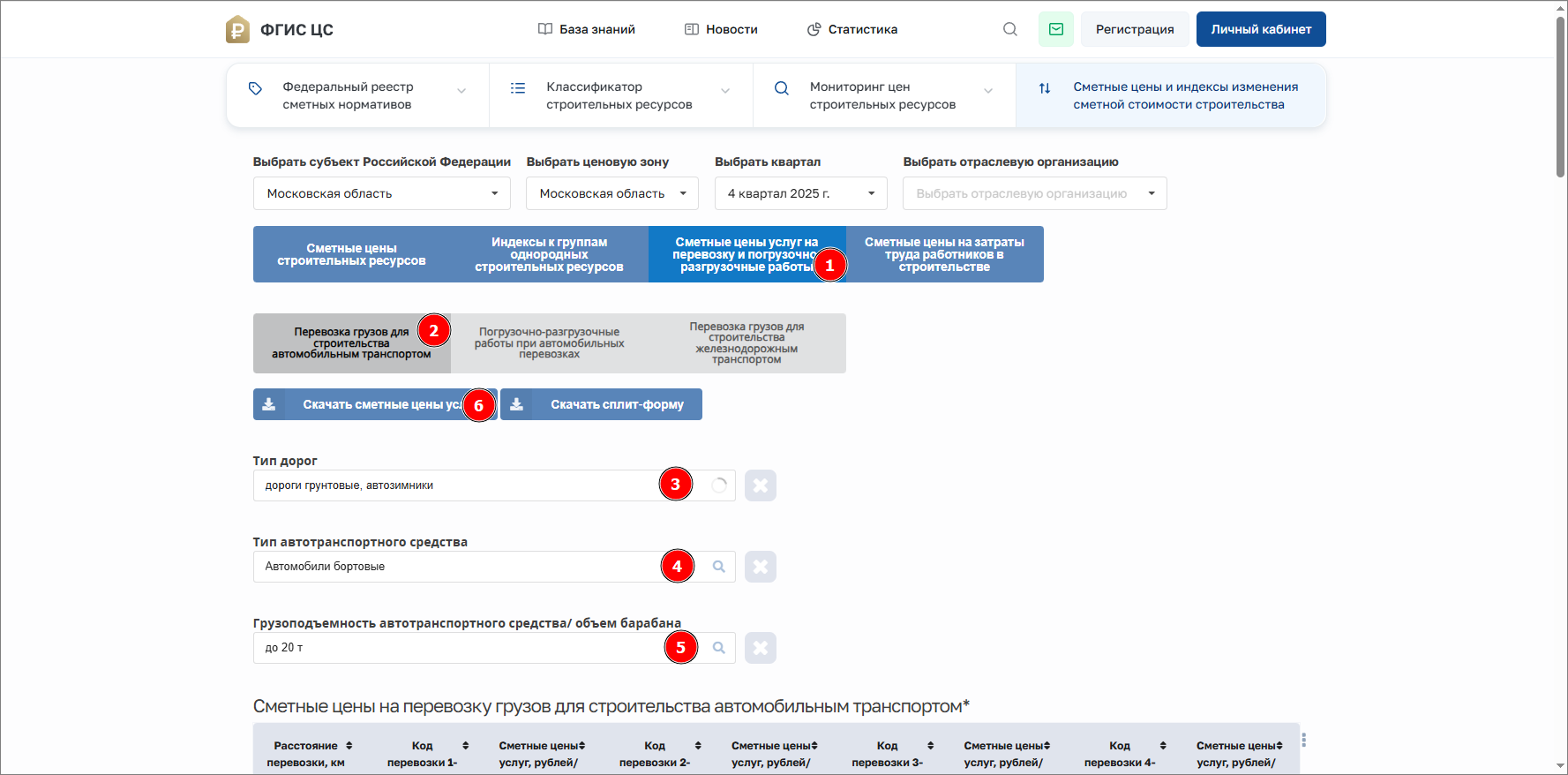Clear the Грузоподъемность field with X
The height and width of the screenshot is (775, 1568).
(x=761, y=648)
